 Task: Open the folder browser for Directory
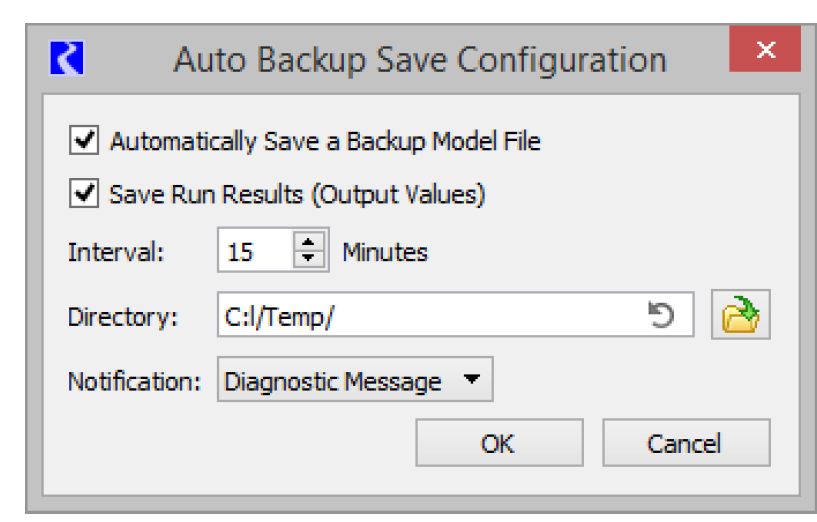coord(741,317)
